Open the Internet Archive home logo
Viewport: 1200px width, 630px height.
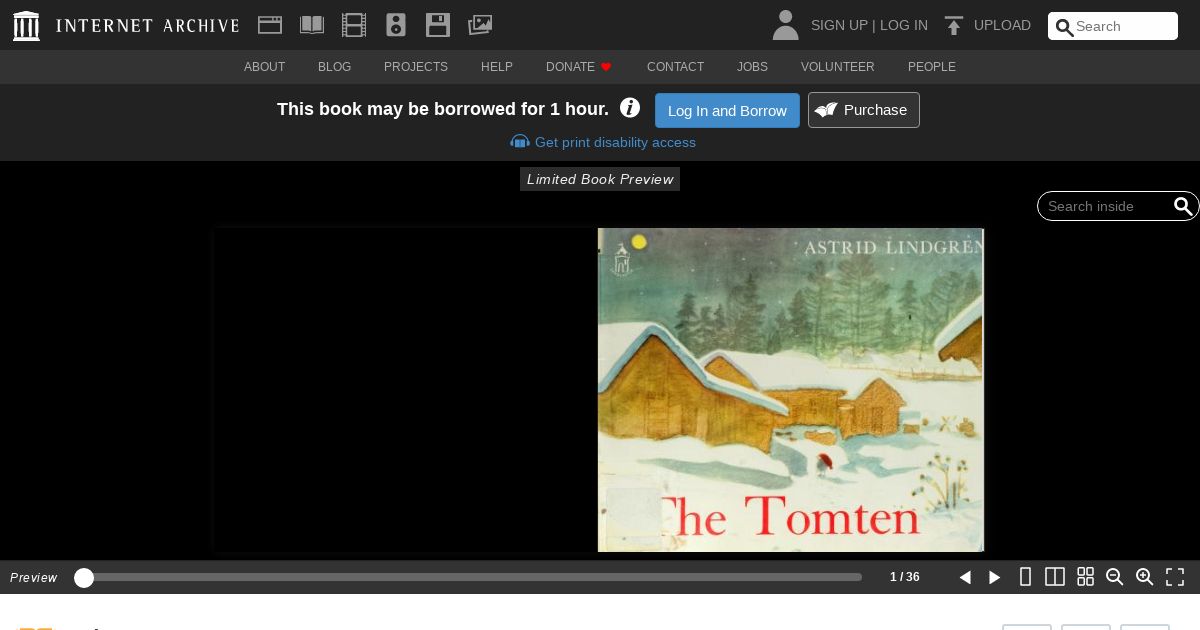point(26,26)
